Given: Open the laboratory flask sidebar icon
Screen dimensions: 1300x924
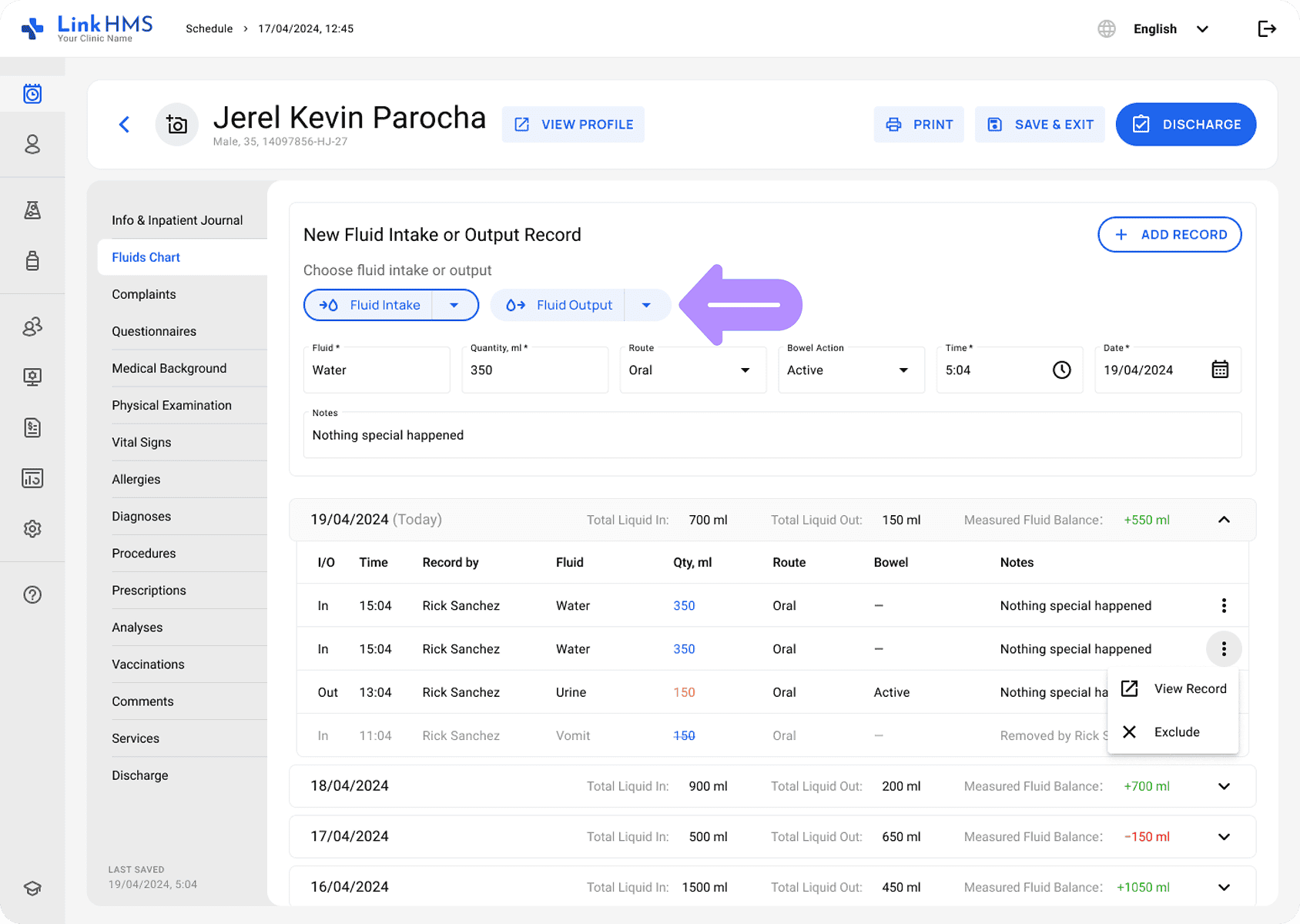Looking at the screenshot, I should pos(32,210).
